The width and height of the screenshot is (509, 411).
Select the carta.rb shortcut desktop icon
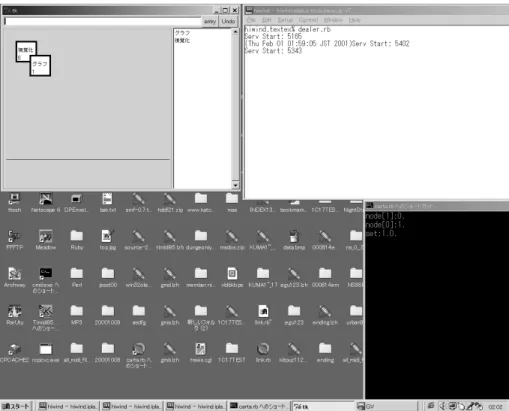point(139,355)
